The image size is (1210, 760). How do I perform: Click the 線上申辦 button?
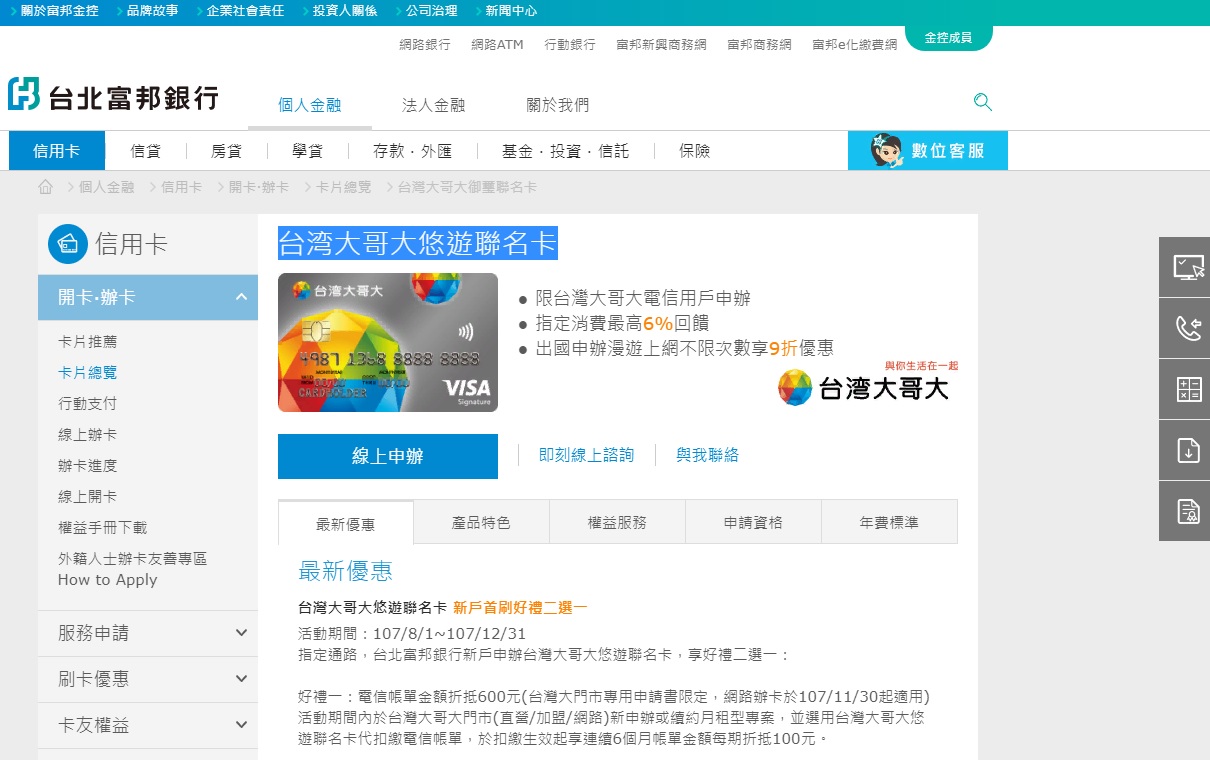click(388, 456)
